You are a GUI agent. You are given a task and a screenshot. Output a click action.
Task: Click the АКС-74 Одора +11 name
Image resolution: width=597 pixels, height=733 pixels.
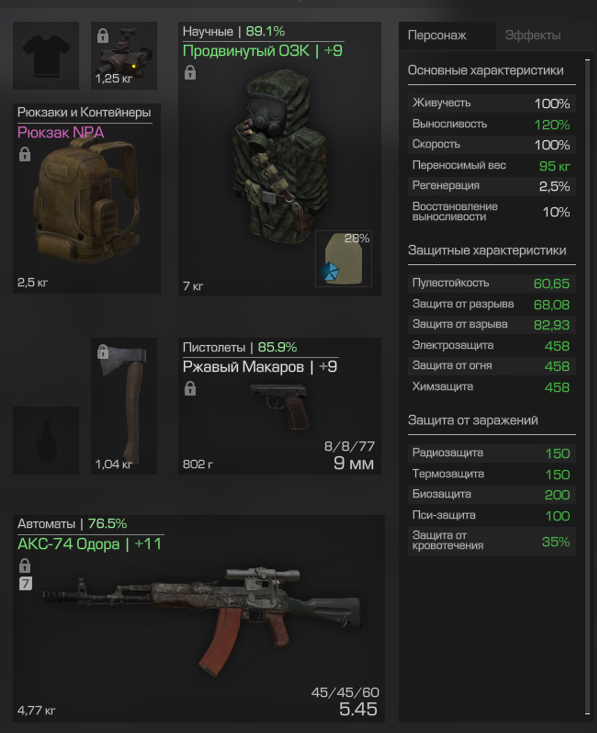[x=90, y=544]
